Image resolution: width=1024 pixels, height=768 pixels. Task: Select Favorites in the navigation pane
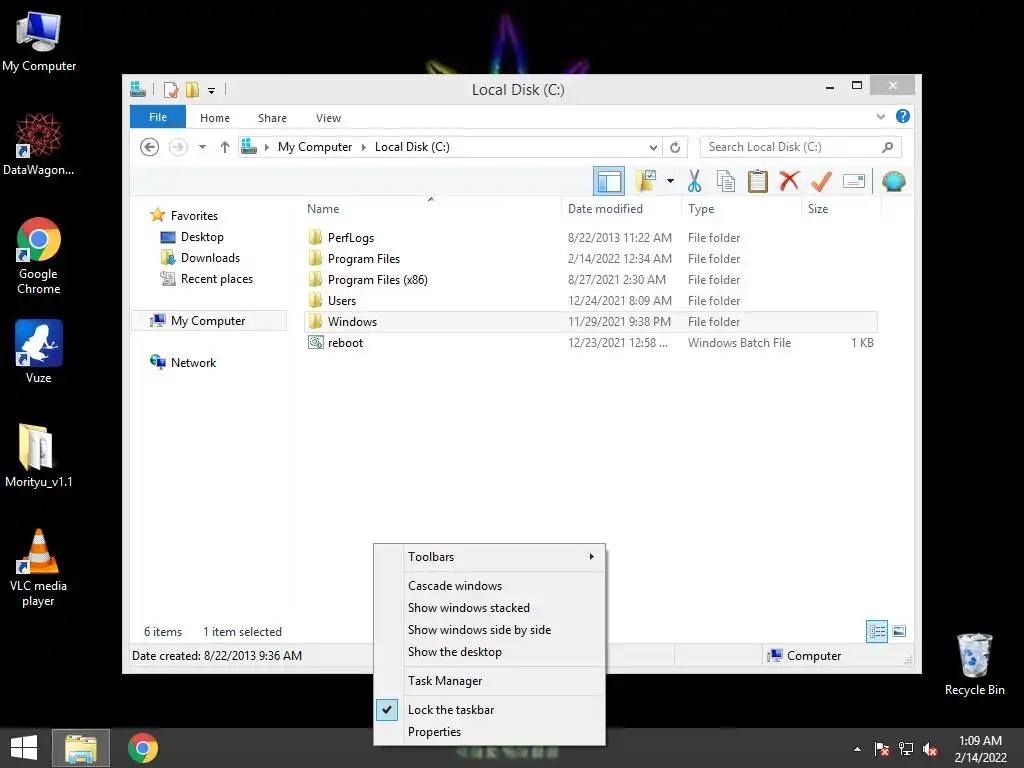pyautogui.click(x=194, y=216)
